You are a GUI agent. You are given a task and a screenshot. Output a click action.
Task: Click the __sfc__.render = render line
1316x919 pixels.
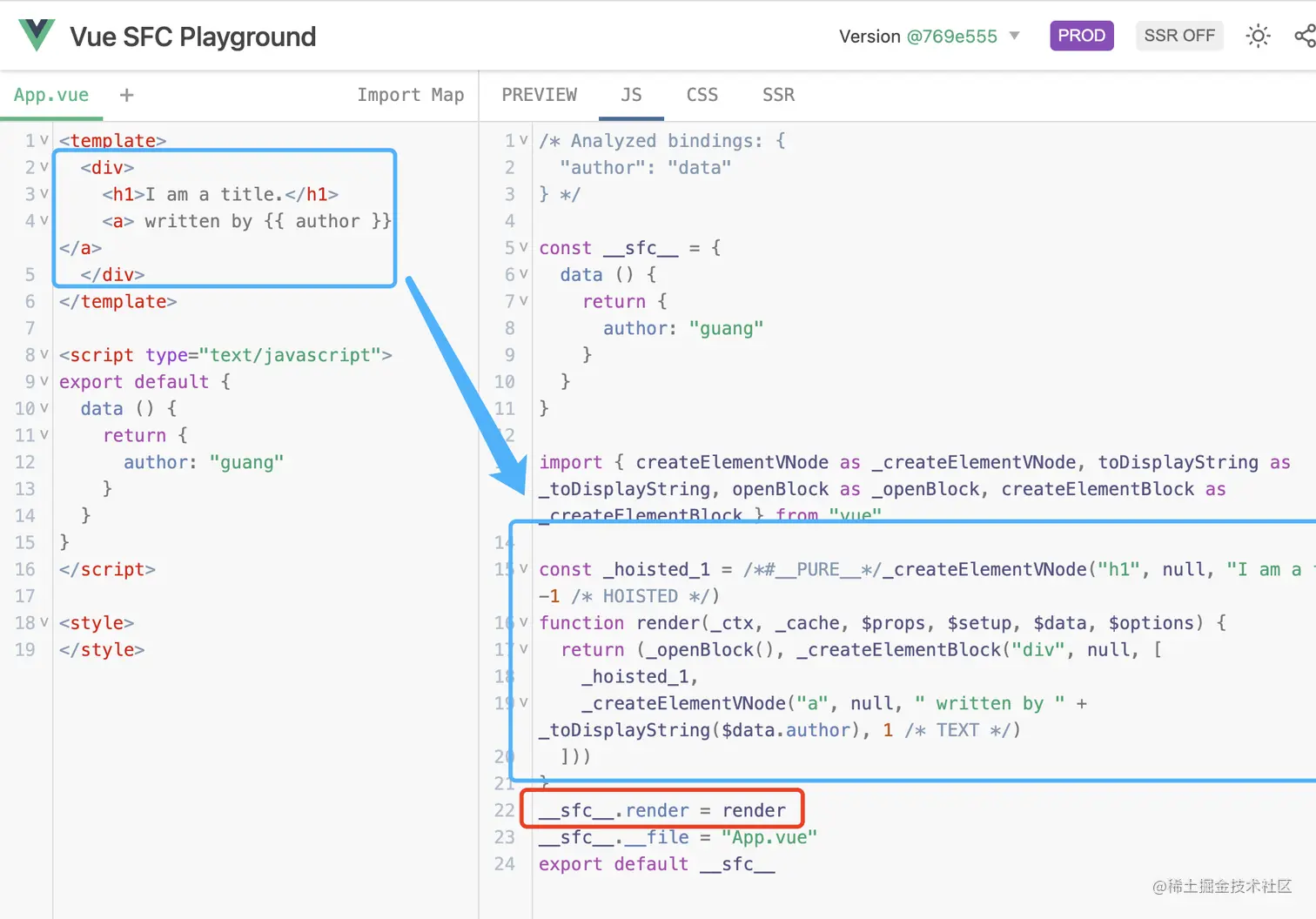(x=662, y=810)
